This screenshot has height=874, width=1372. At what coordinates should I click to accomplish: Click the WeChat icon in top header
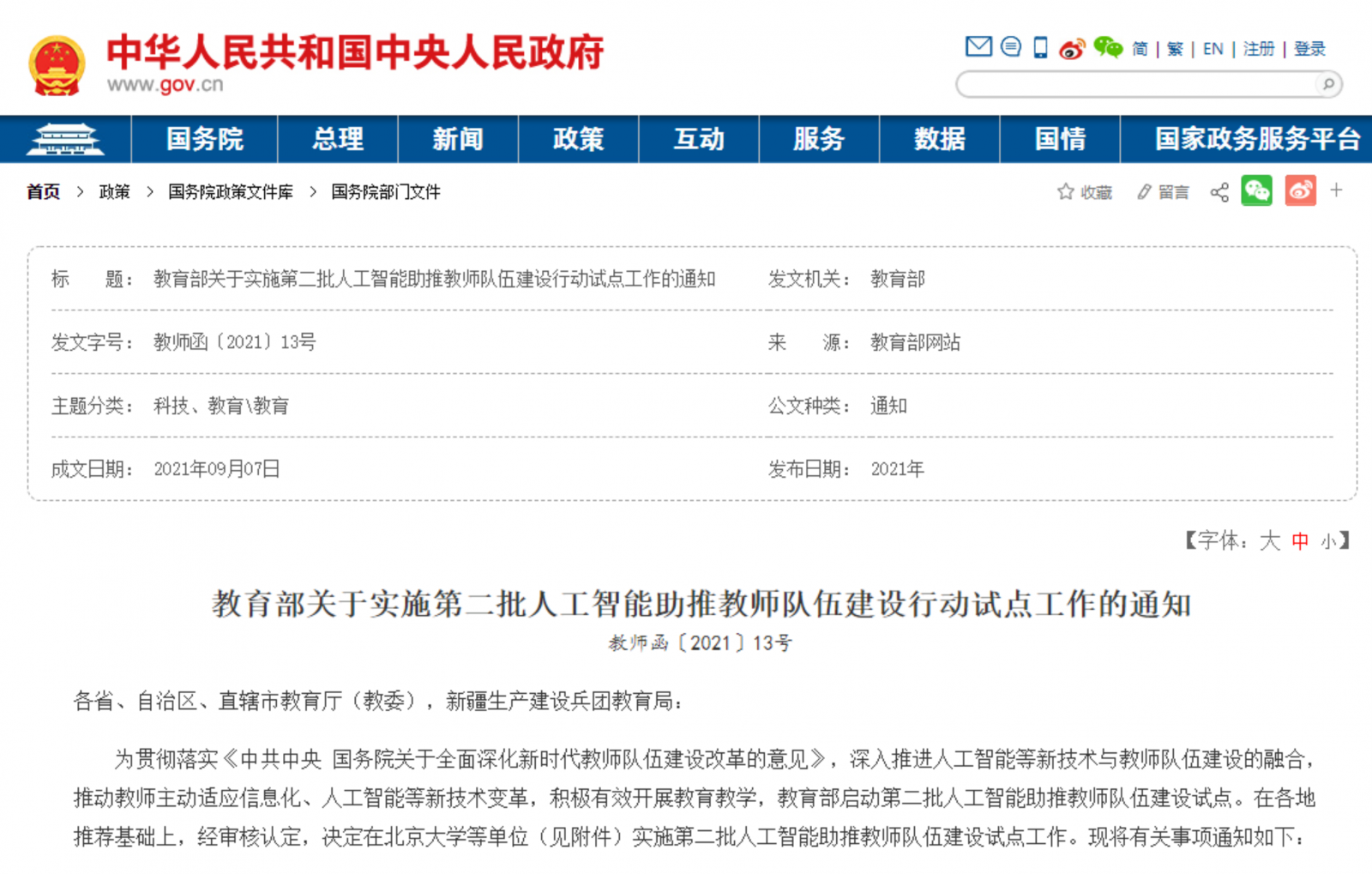click(1108, 47)
